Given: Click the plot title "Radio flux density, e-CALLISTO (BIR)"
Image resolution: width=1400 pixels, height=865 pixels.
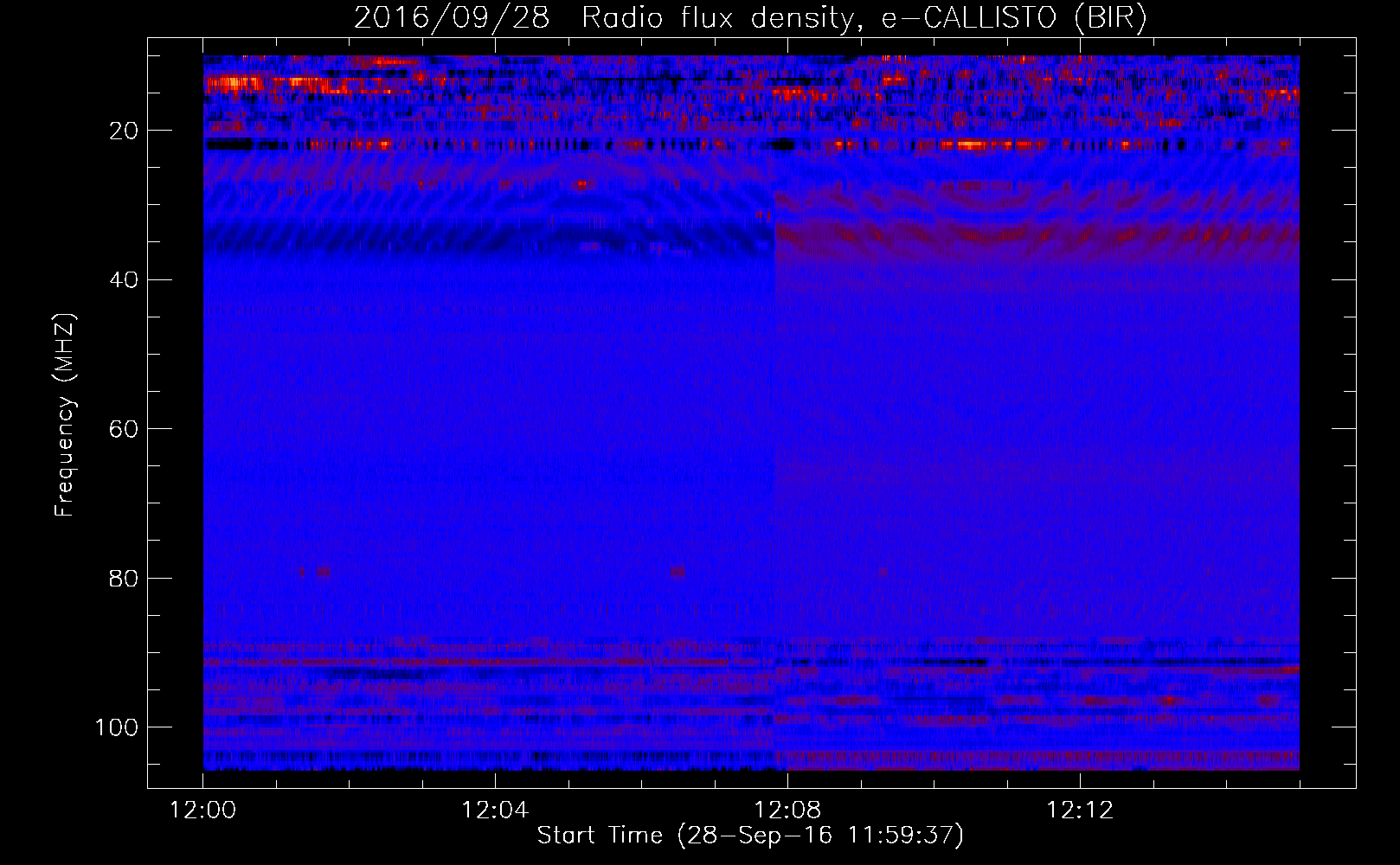Looking at the screenshot, I should (x=864, y=18).
